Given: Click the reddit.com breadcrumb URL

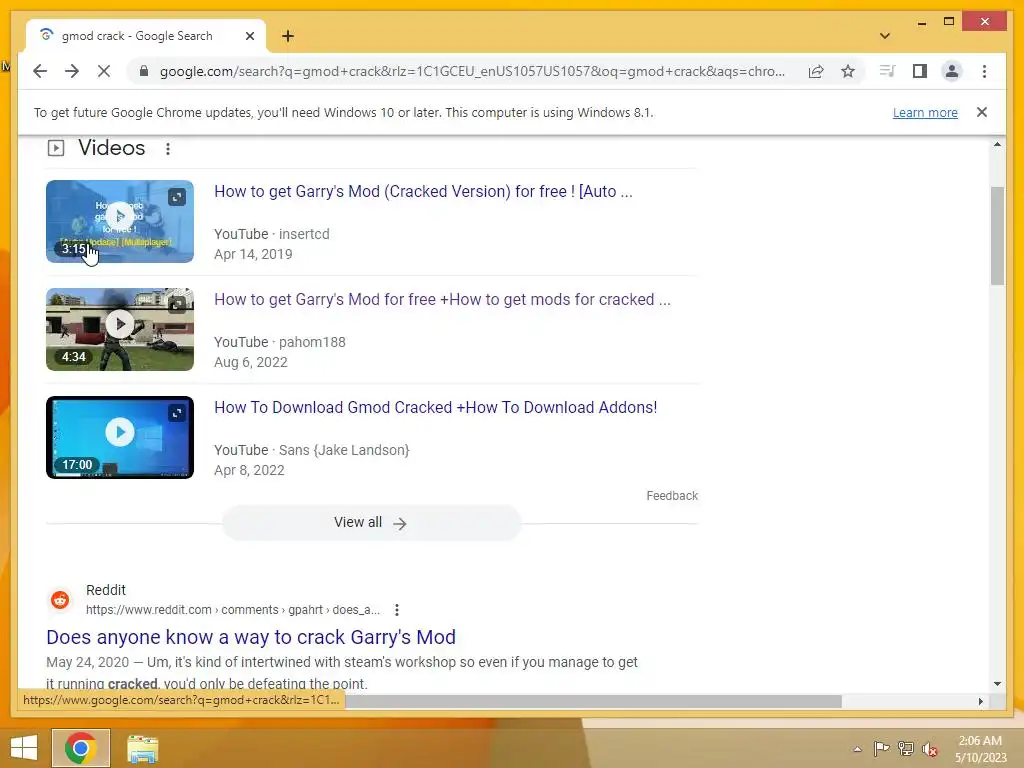Looking at the screenshot, I should [x=232, y=610].
